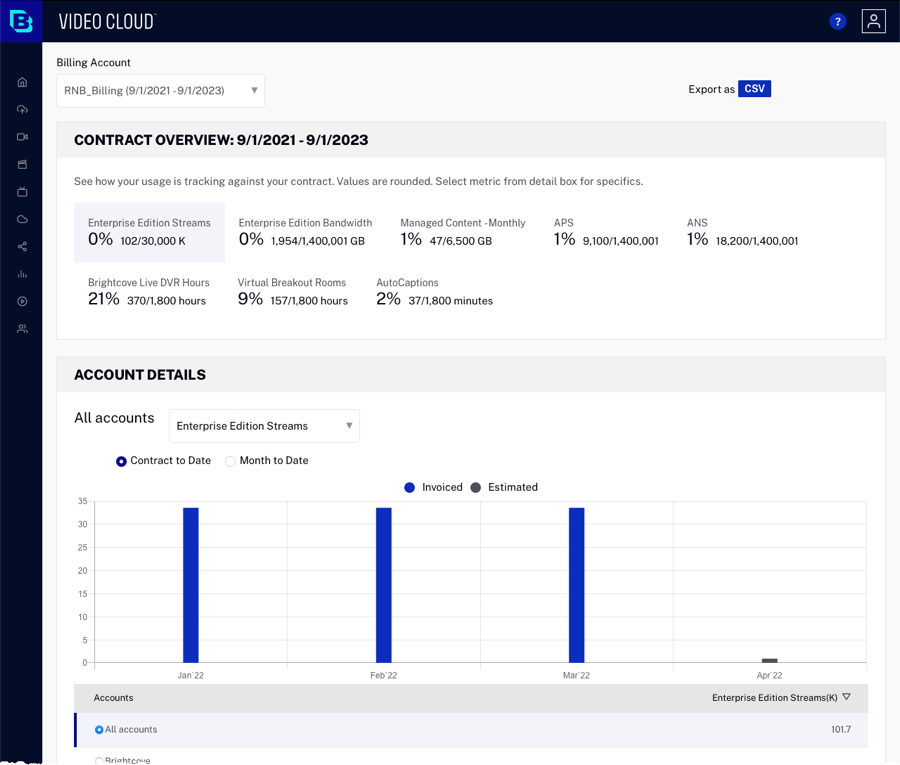The width and height of the screenshot is (900, 765).
Task: Select the Month to Date radio button
Action: coord(231,461)
